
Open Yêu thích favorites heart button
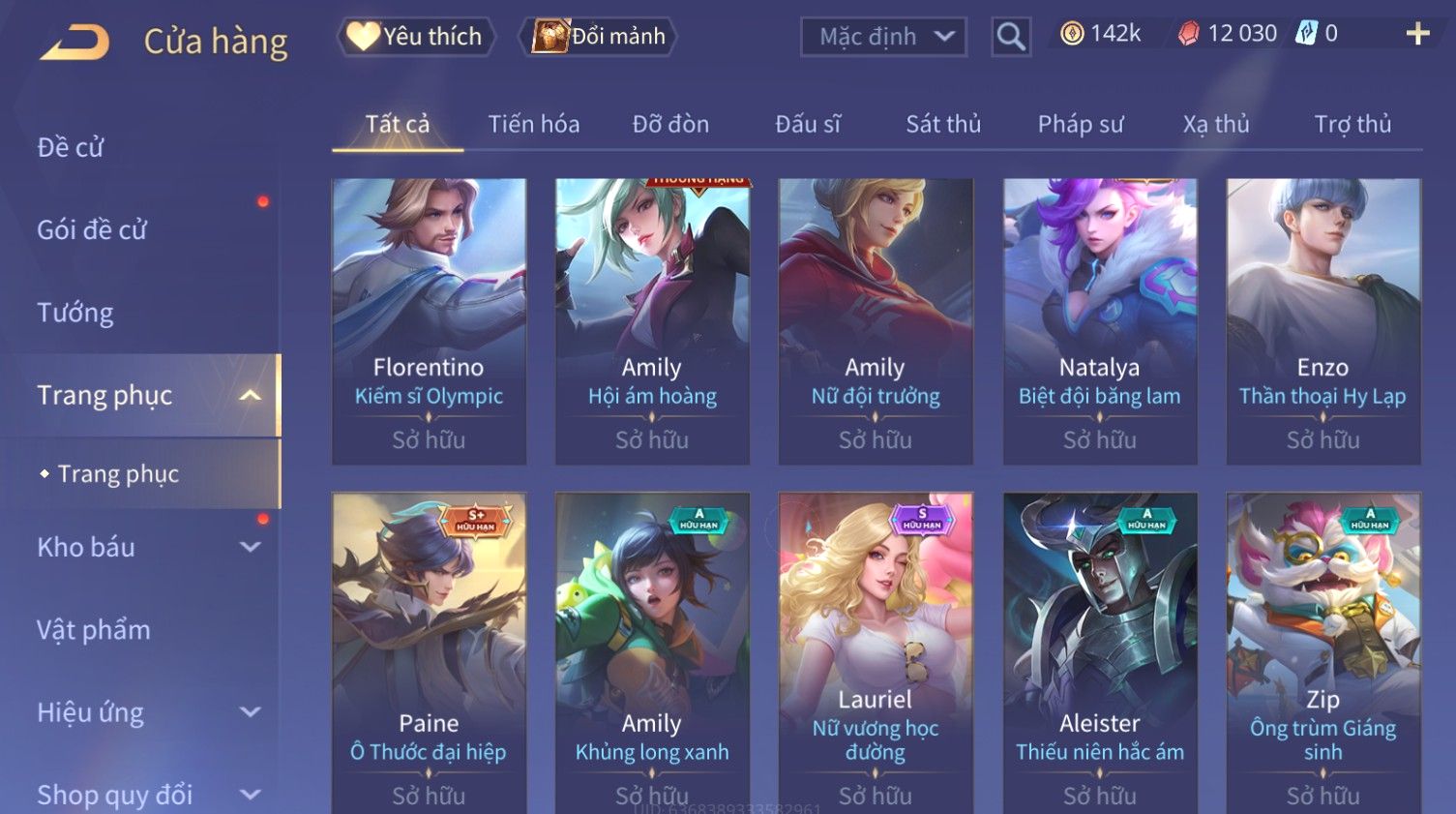tap(416, 37)
